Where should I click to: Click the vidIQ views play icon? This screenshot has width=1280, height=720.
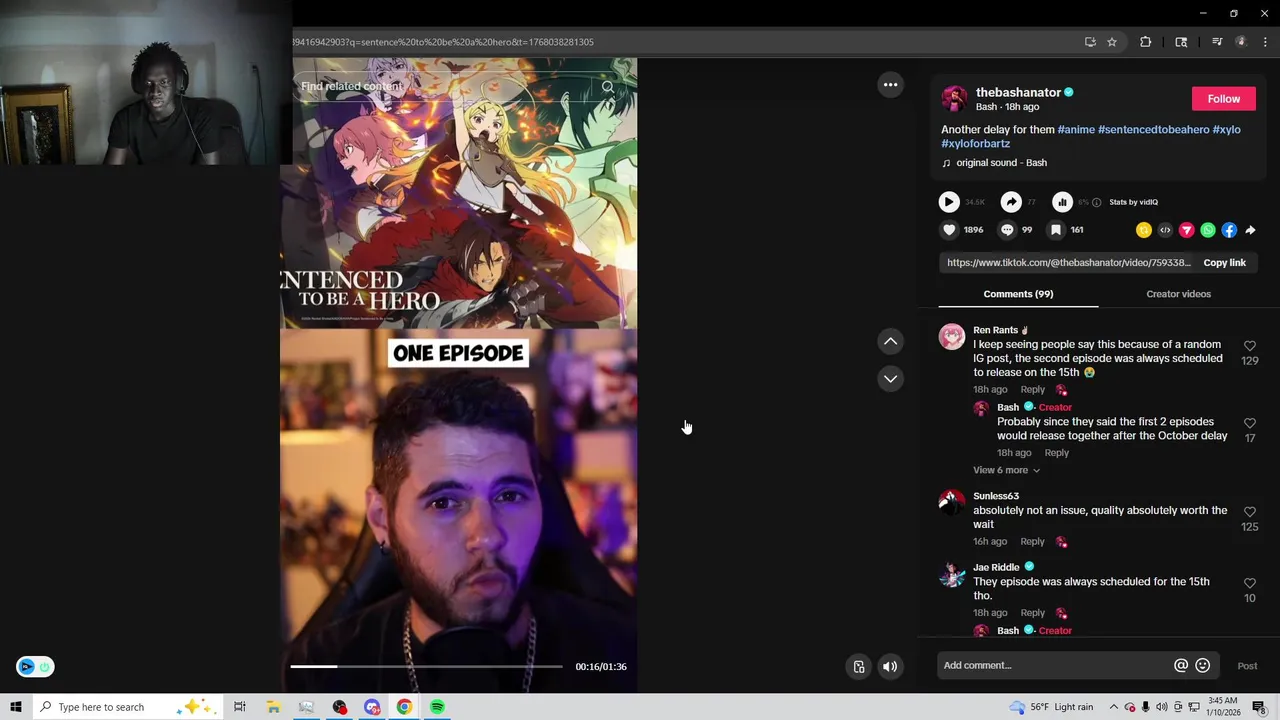tap(948, 202)
